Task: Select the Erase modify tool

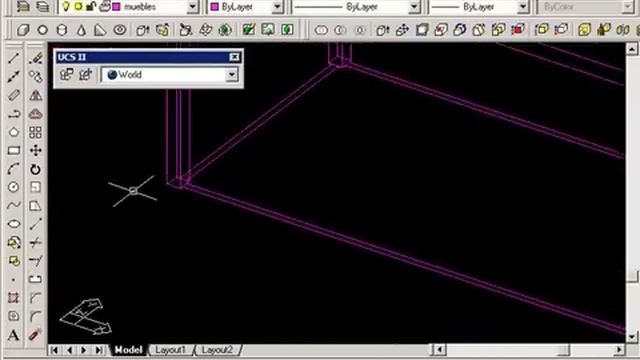Action: coord(36,58)
